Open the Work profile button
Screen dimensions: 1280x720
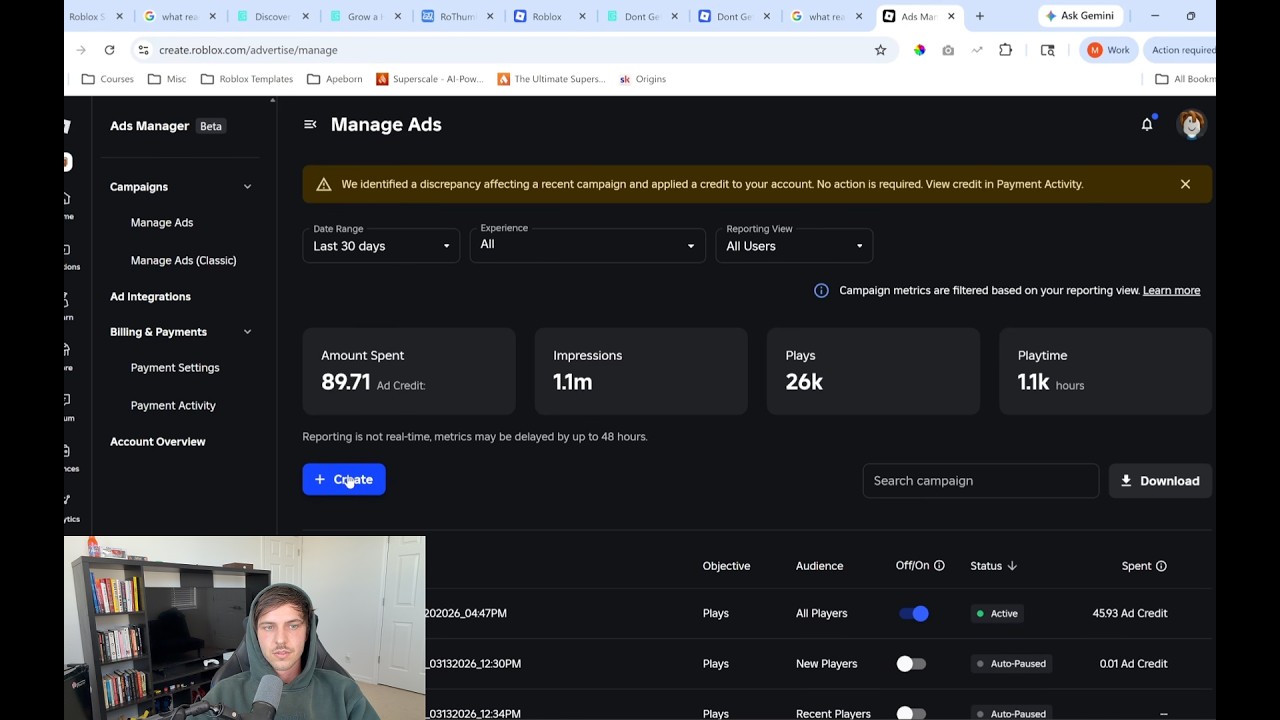click(x=1109, y=50)
